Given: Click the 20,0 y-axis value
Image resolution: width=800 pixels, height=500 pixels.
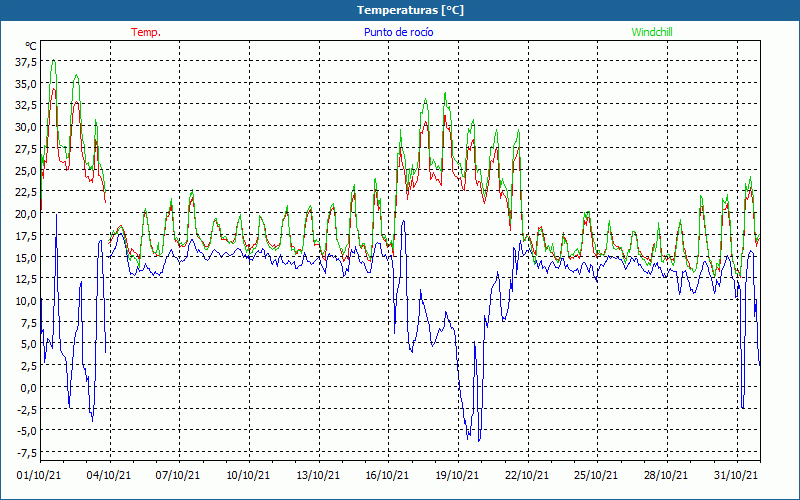Looking at the screenshot, I should tap(27, 213).
